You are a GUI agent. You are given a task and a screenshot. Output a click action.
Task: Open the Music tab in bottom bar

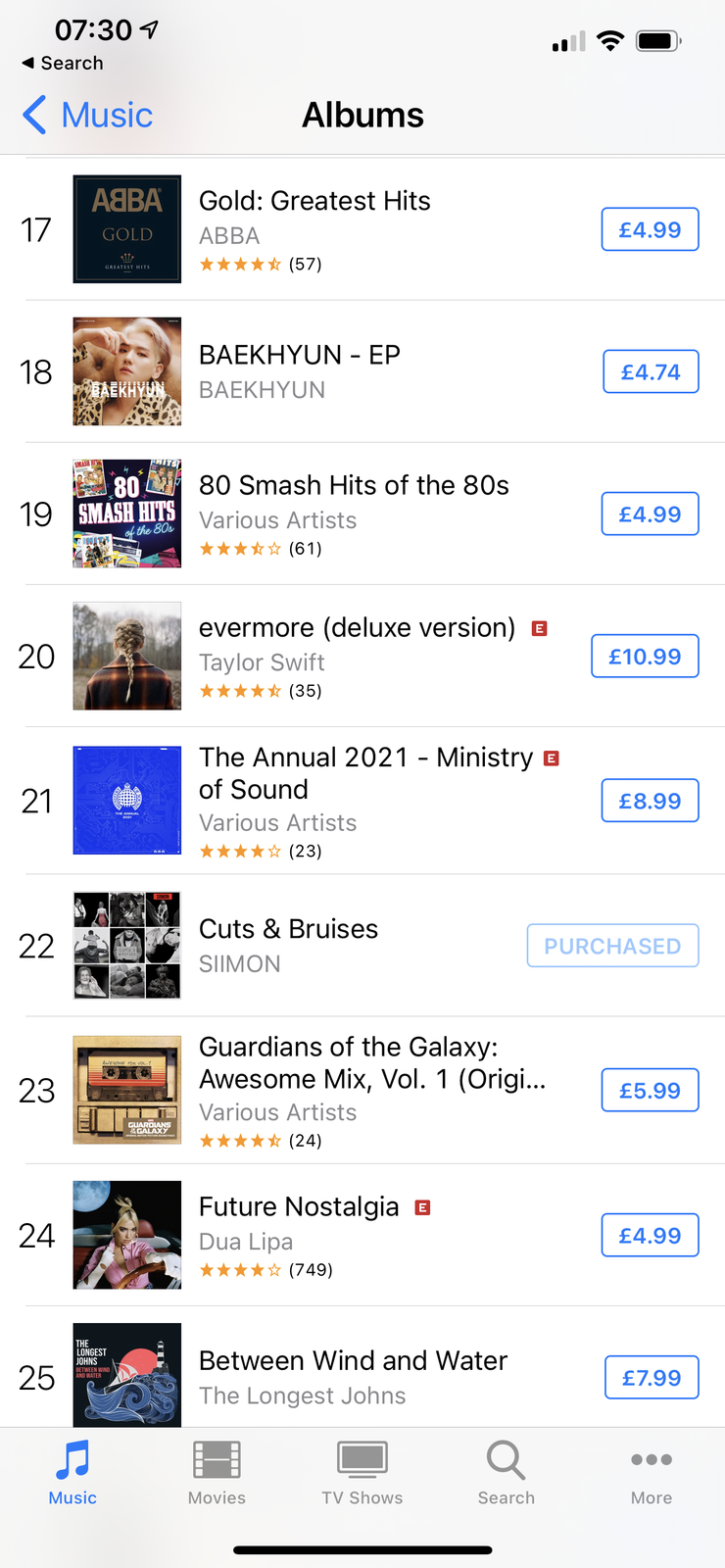coord(72,1472)
